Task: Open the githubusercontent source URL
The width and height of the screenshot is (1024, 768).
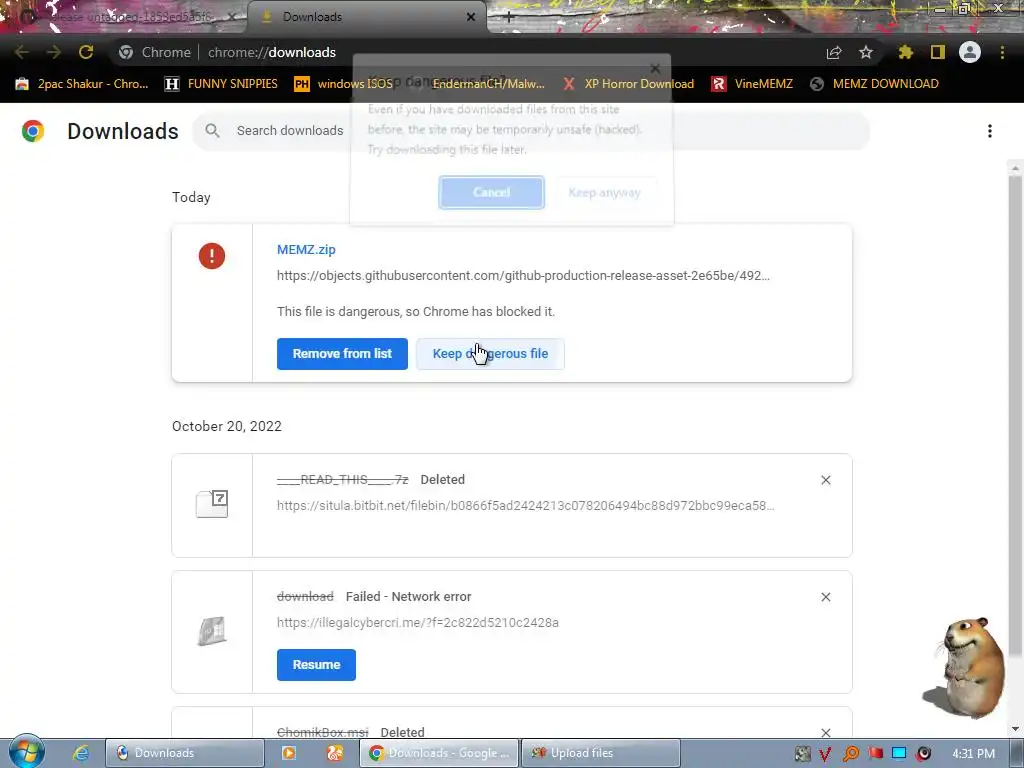Action: tap(523, 276)
